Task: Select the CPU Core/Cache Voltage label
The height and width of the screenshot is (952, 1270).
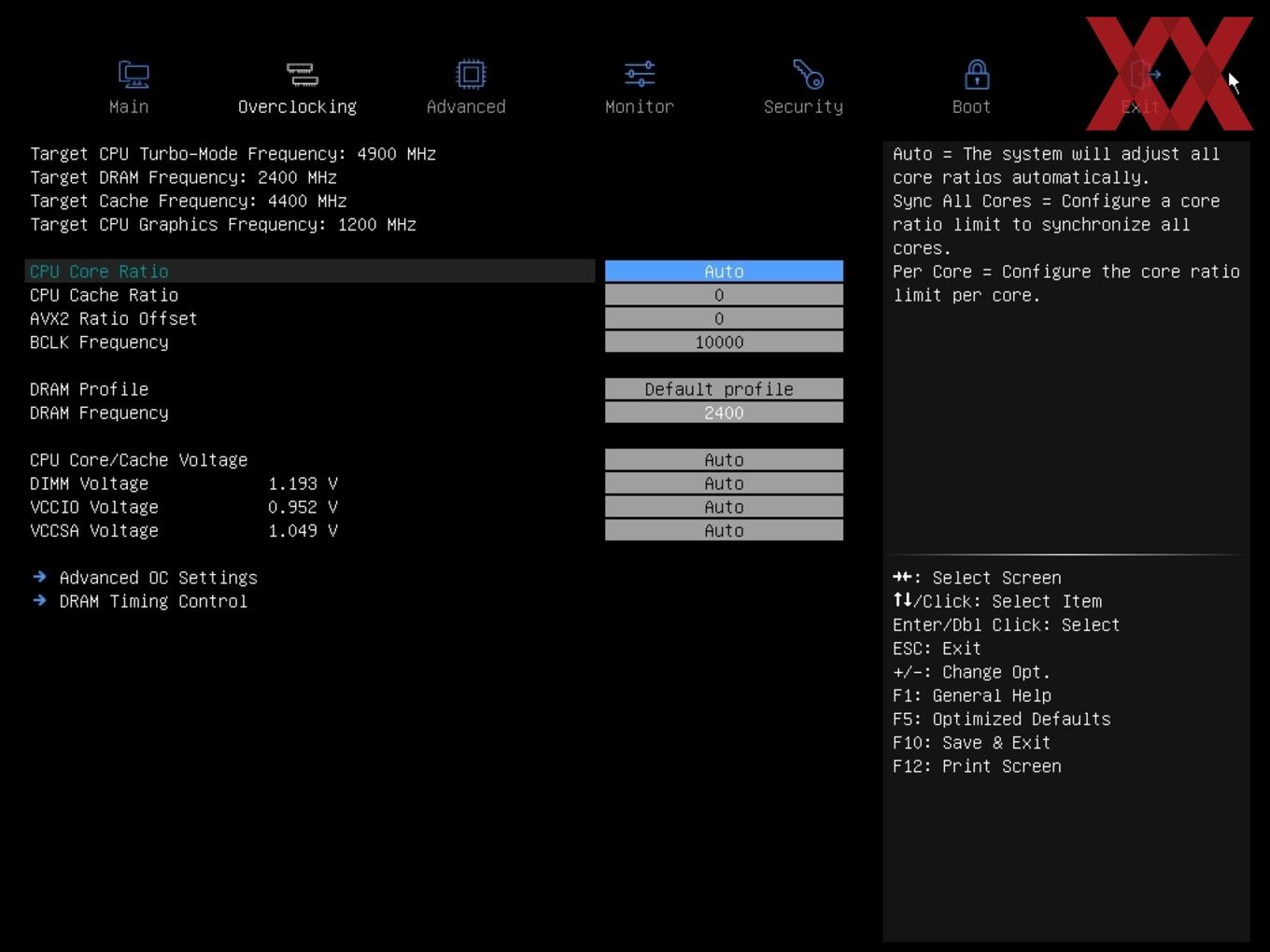Action: (138, 460)
